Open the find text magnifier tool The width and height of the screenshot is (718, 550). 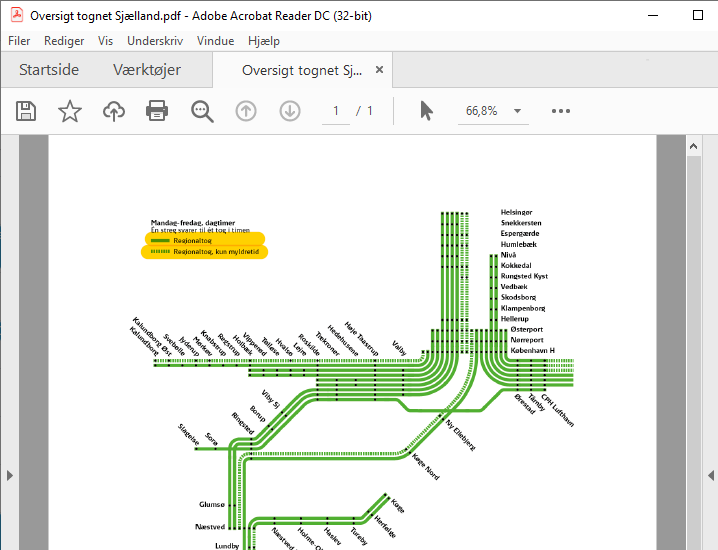click(x=202, y=111)
